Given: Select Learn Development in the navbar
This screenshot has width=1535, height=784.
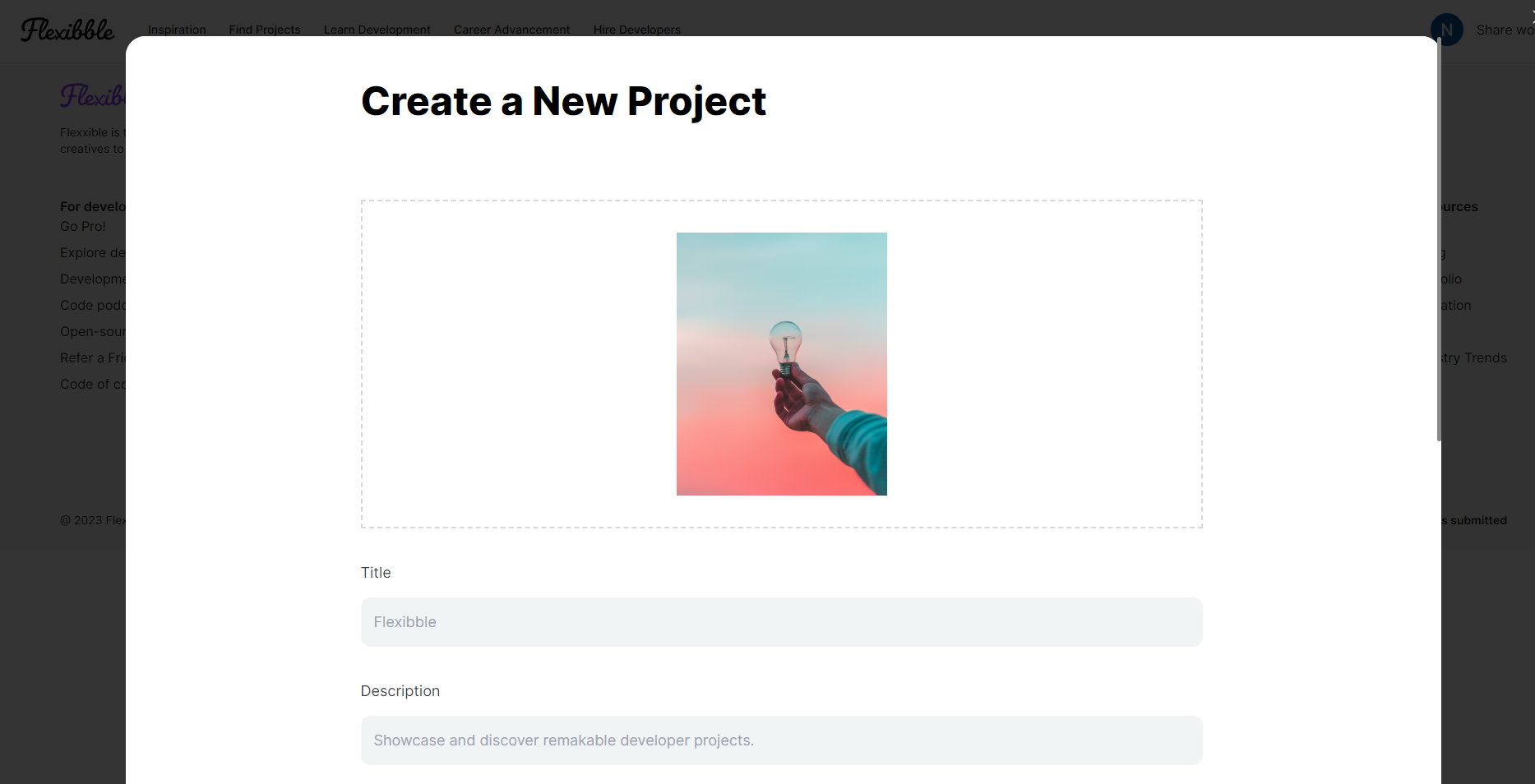Looking at the screenshot, I should (377, 30).
